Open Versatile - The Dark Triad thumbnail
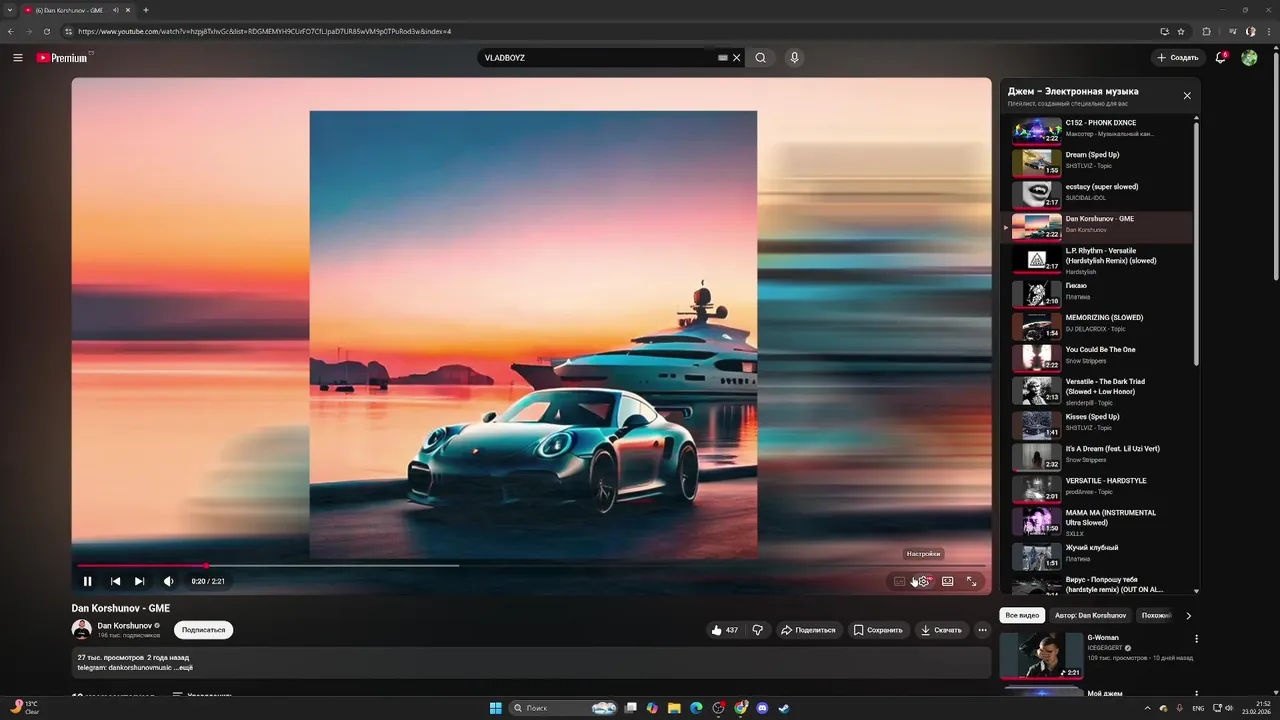Viewport: 1280px width, 720px height. pyautogui.click(x=1037, y=390)
